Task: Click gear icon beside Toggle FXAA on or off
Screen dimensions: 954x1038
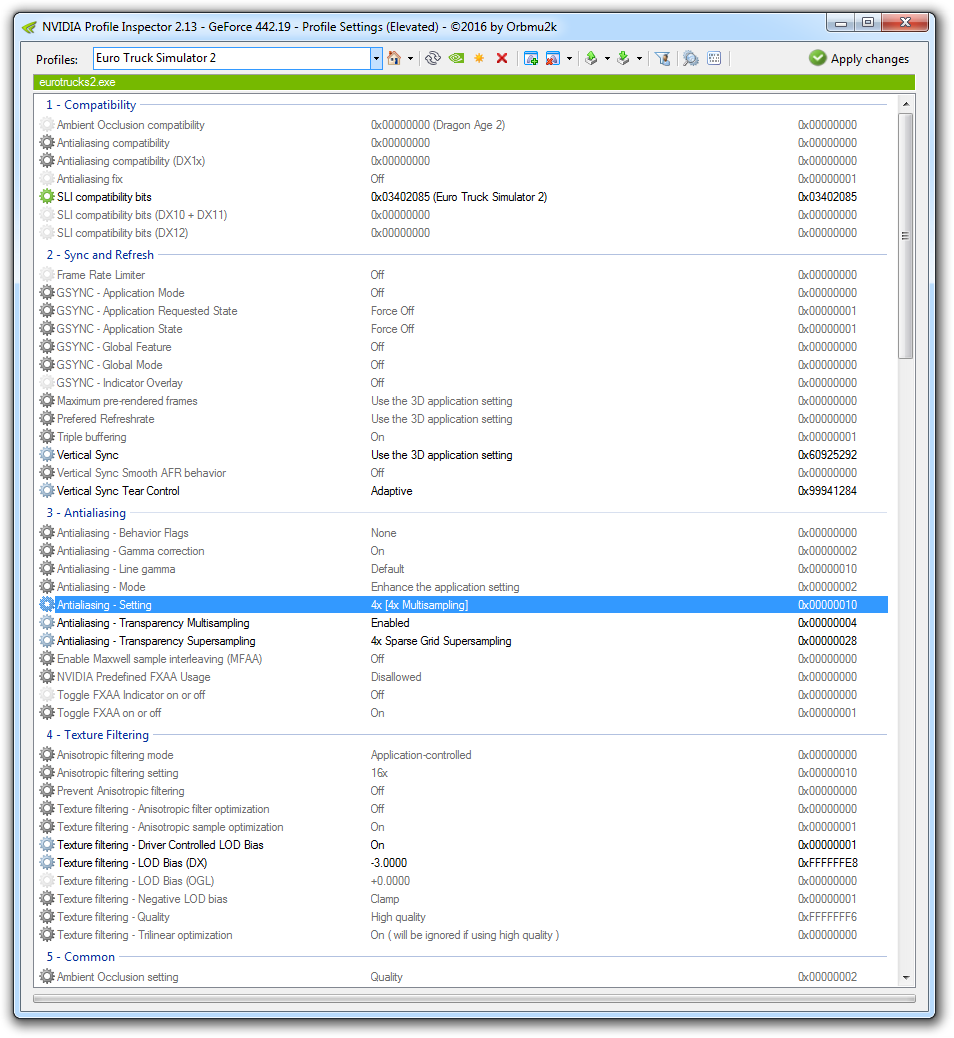Action: point(46,712)
